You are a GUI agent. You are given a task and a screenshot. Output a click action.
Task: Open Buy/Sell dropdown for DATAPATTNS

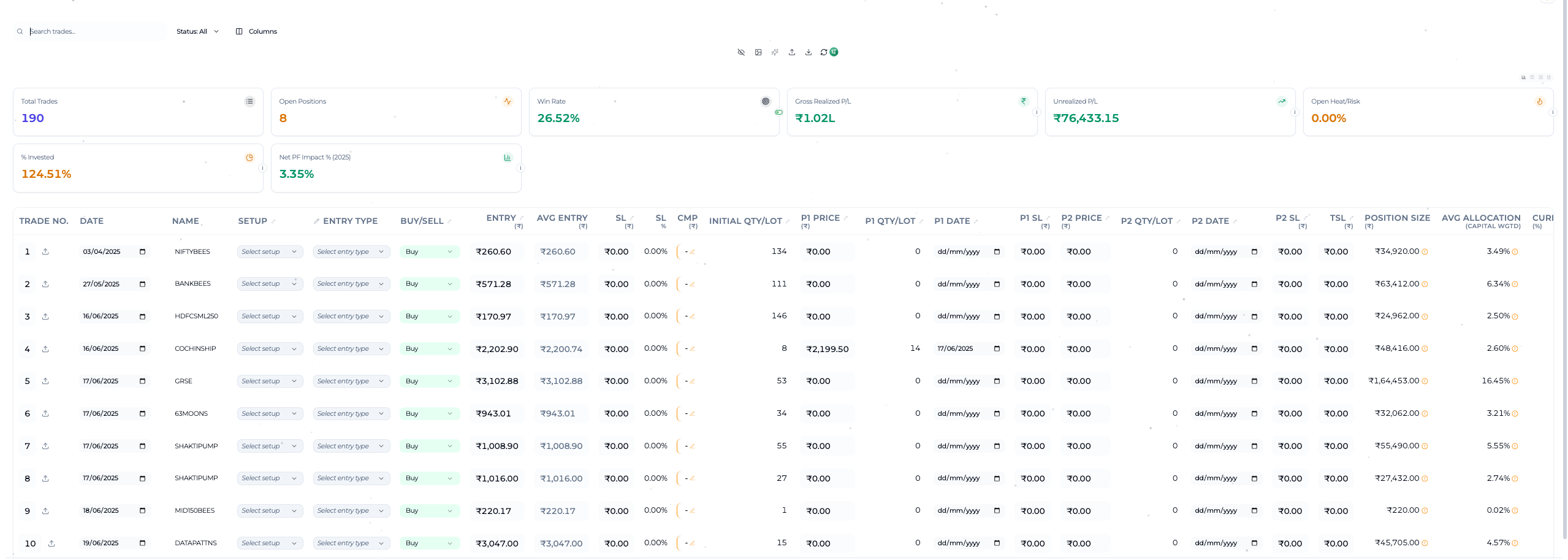(429, 543)
